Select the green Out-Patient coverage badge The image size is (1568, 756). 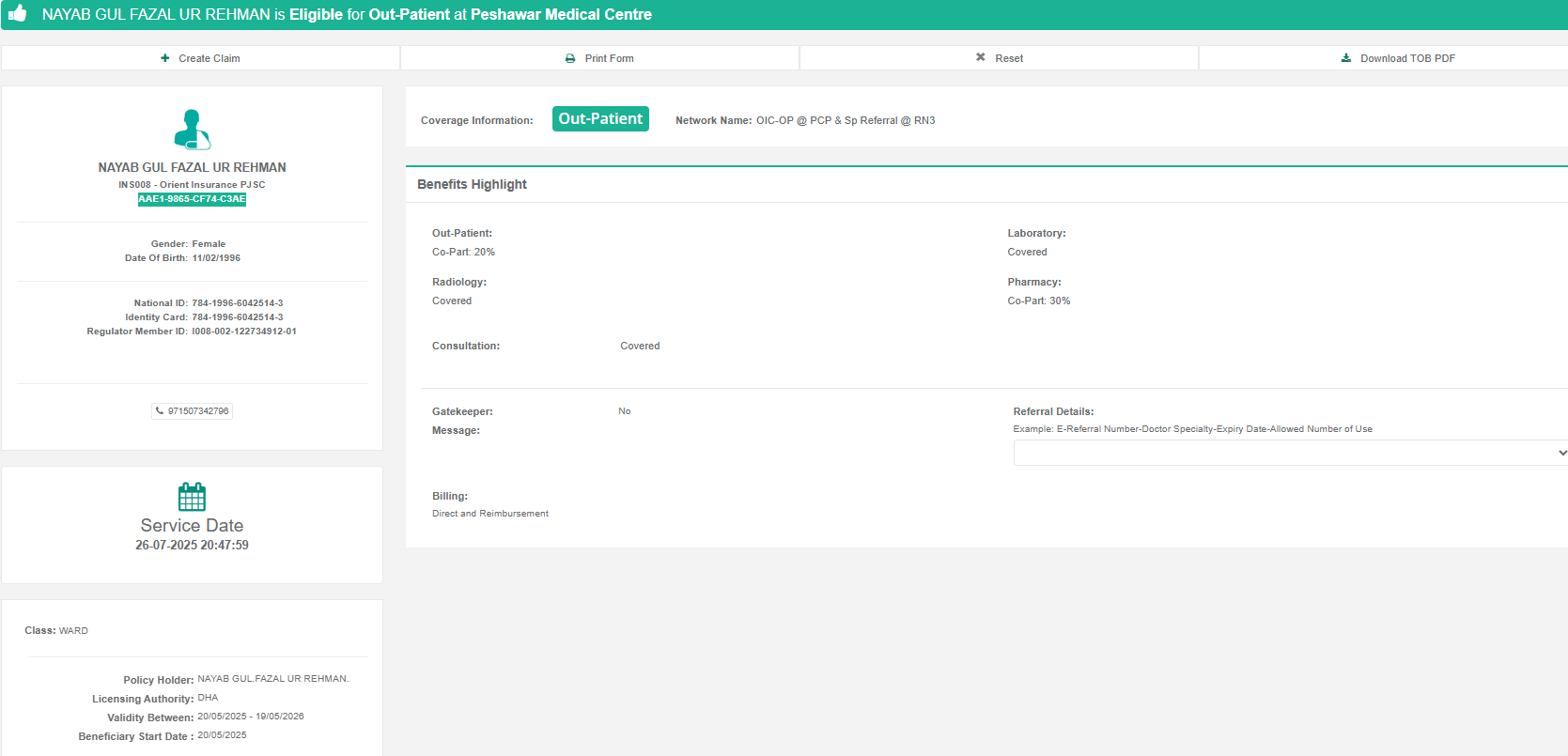(600, 119)
